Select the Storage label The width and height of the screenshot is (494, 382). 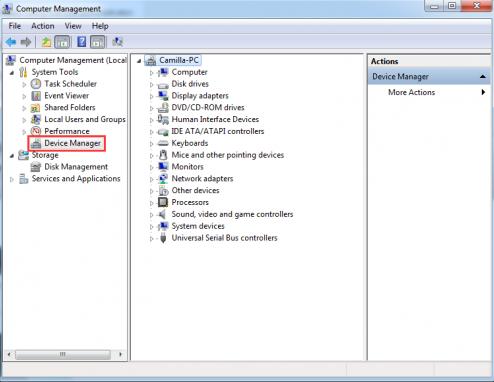coord(45,155)
